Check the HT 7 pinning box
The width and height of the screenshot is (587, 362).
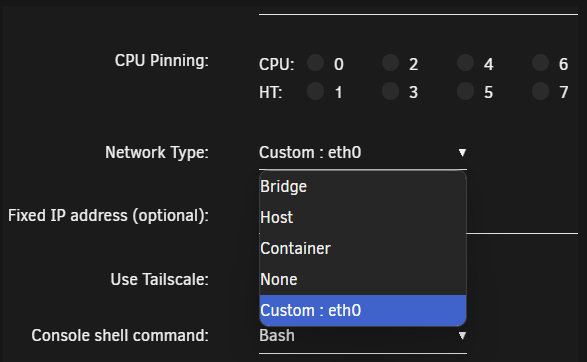tap(540, 91)
